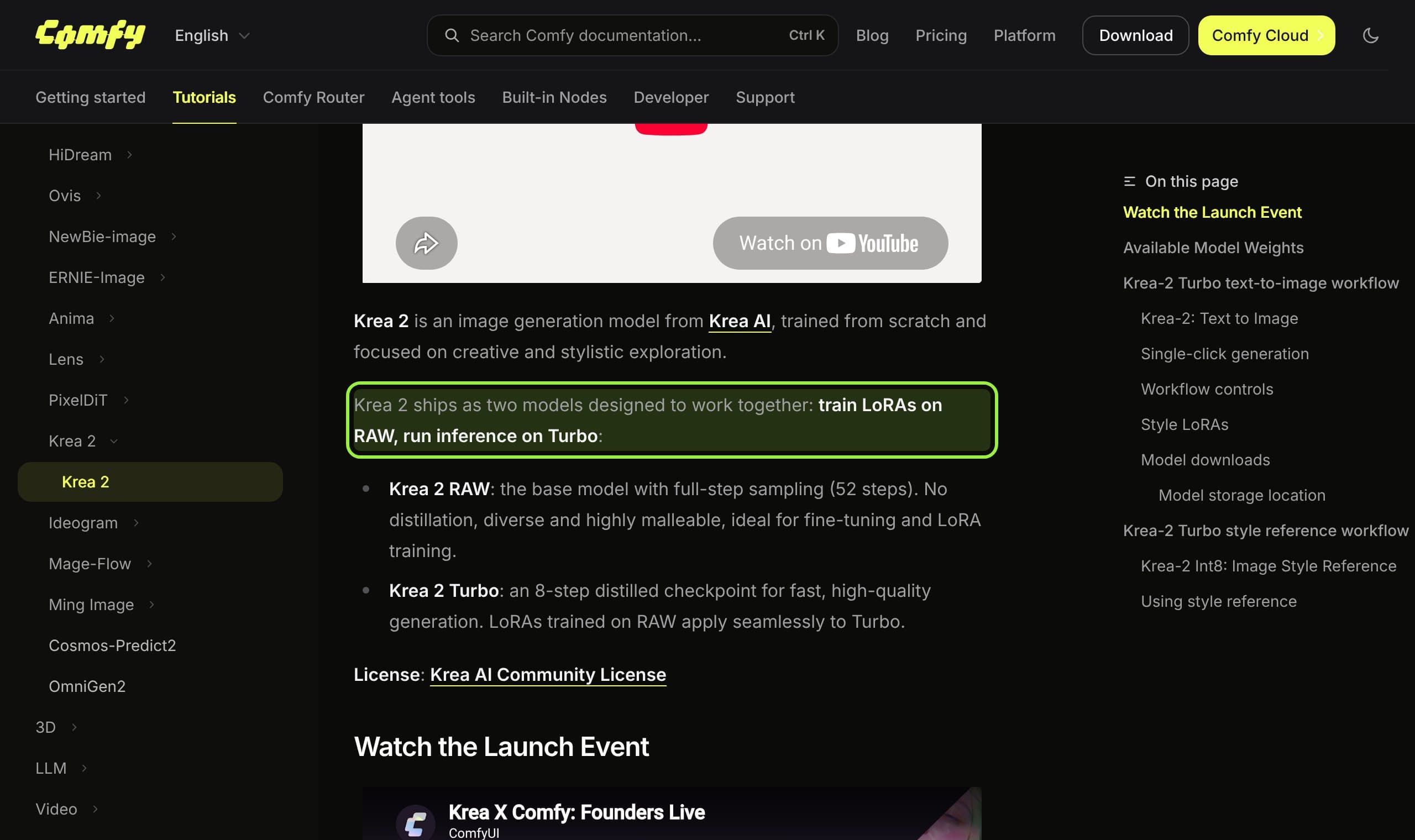Image resolution: width=1415 pixels, height=840 pixels.
Task: Toggle dark mode moon icon
Action: tap(1370, 35)
